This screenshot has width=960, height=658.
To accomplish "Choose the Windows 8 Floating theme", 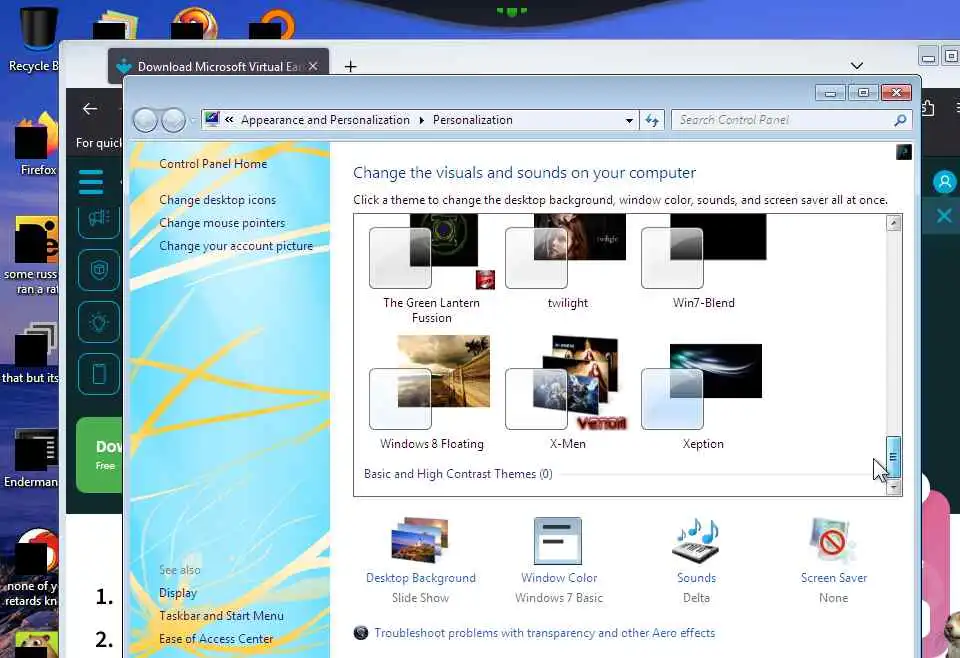I will coord(432,393).
